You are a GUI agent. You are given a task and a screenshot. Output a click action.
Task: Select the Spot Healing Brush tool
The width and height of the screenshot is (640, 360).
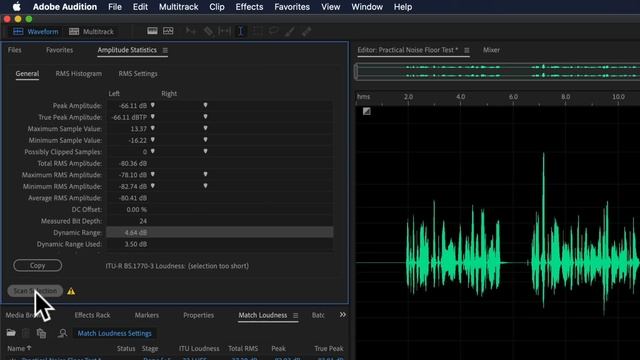point(307,31)
